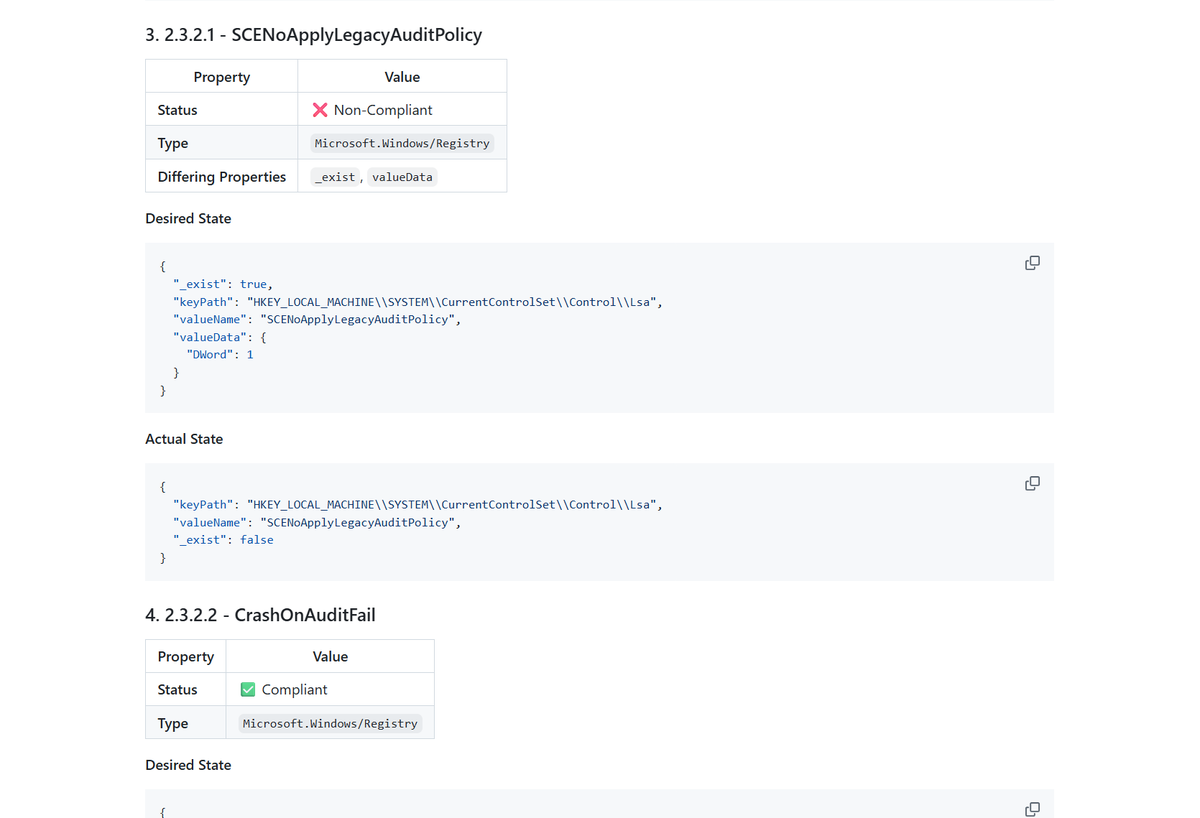Click the valueName line in the Actual State block
The height and width of the screenshot is (818, 1200).
pyautogui.click(x=317, y=523)
